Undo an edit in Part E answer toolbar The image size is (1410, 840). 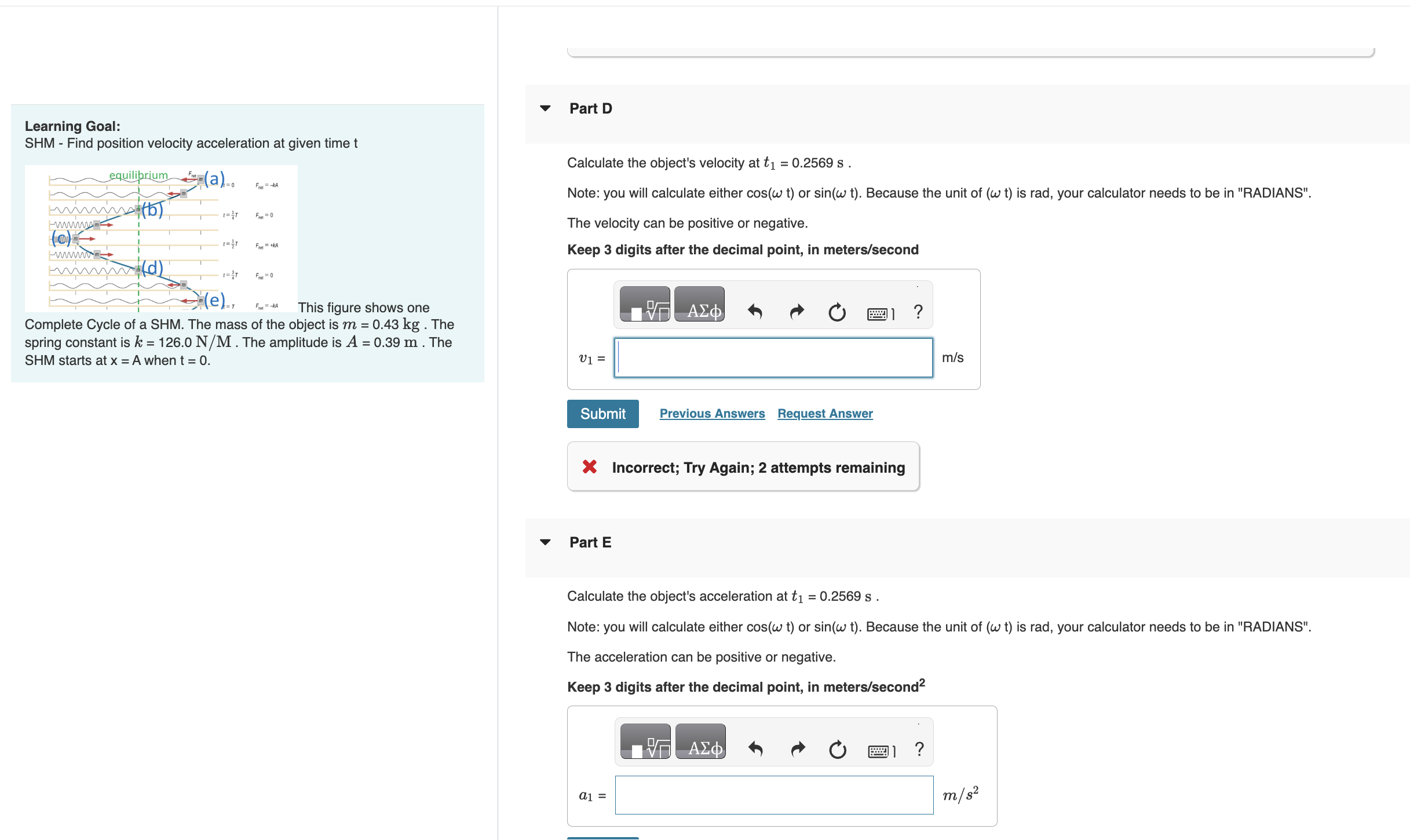[756, 748]
